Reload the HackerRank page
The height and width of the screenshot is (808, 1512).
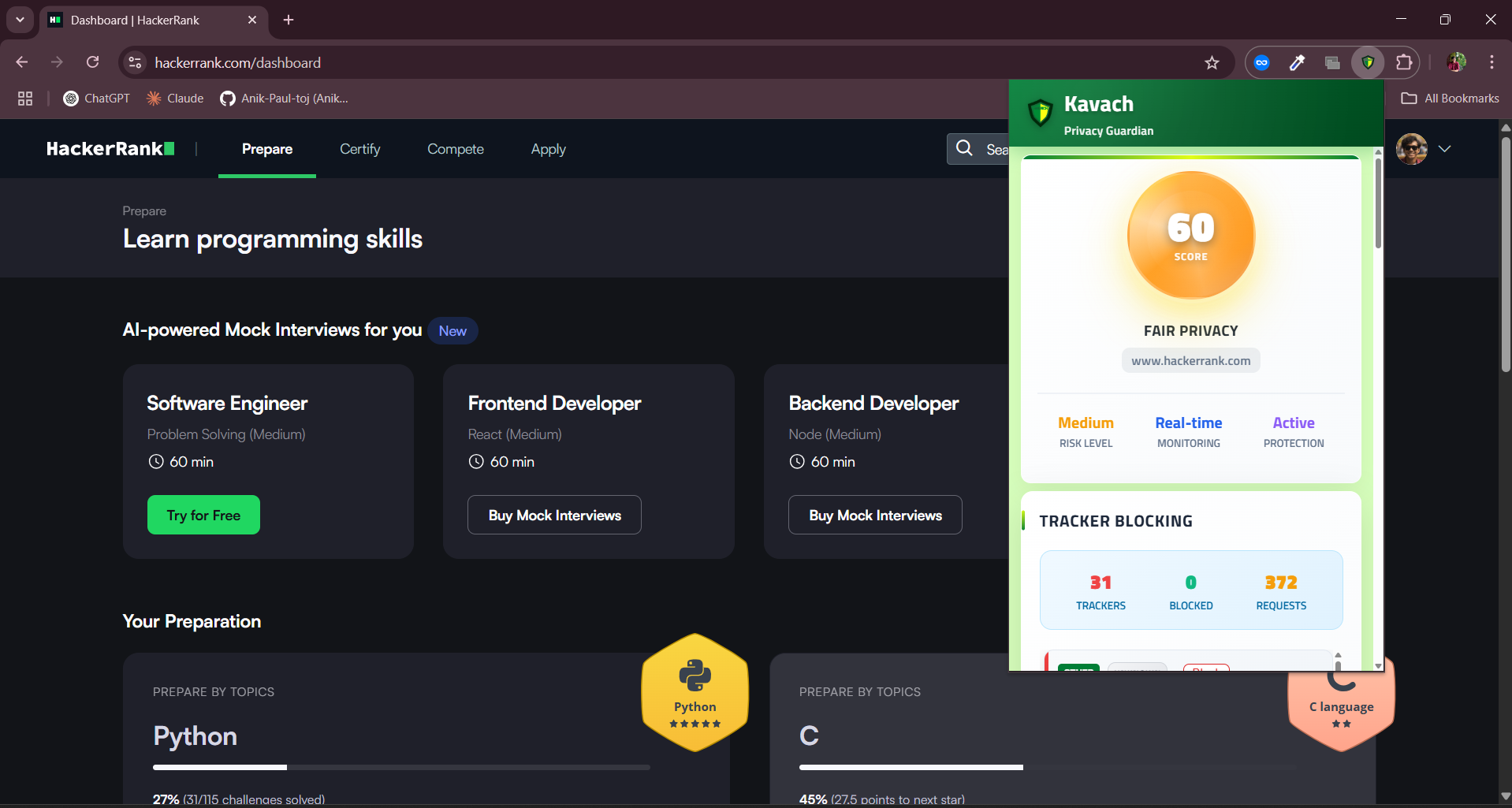tap(92, 62)
